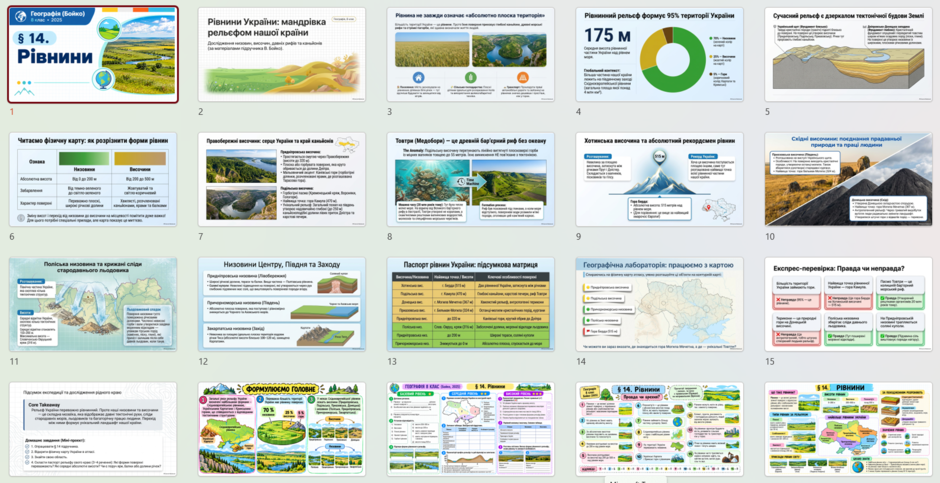The width and height of the screenshot is (940, 483).
Task: Click slide number label '2'
Action: [x=201, y=111]
